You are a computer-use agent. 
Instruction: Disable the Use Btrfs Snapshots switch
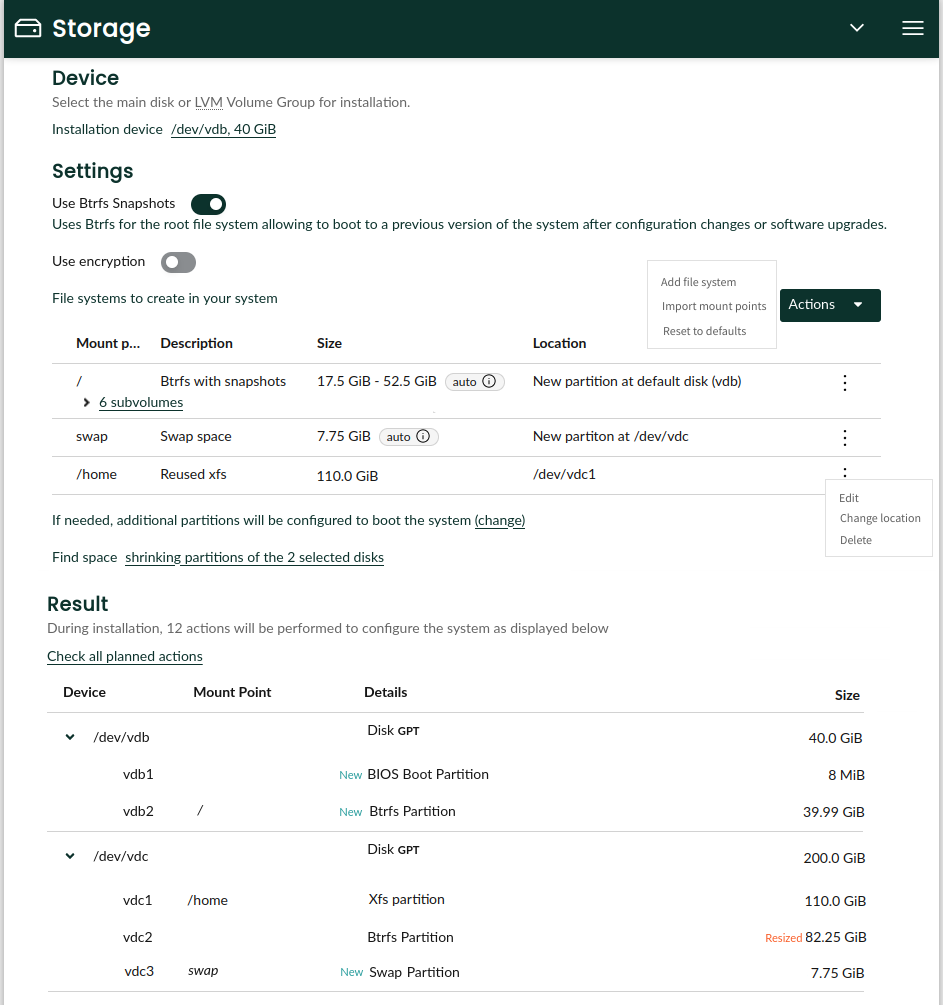pos(208,204)
